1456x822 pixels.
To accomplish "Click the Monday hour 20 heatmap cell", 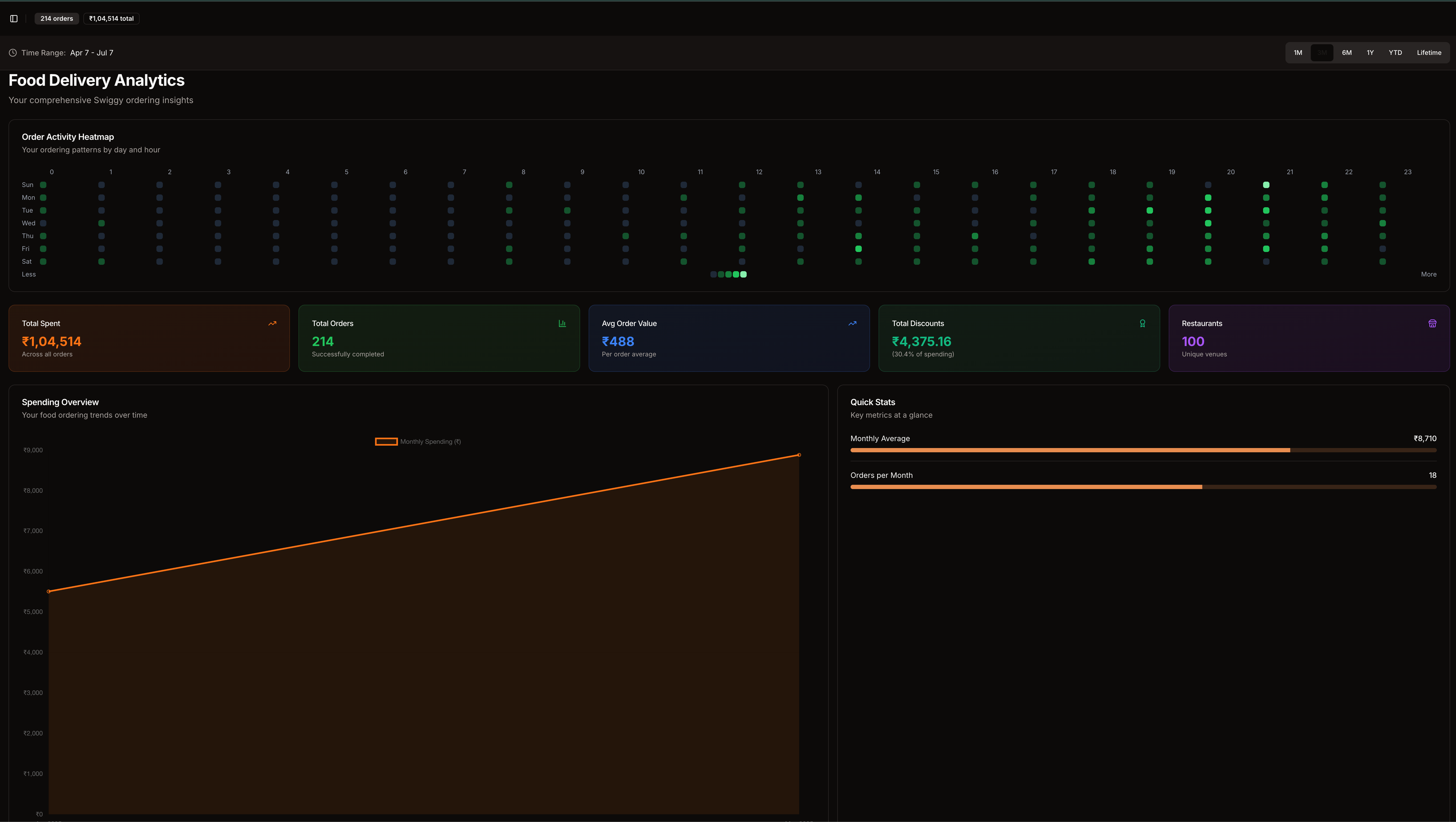I will (1208, 198).
